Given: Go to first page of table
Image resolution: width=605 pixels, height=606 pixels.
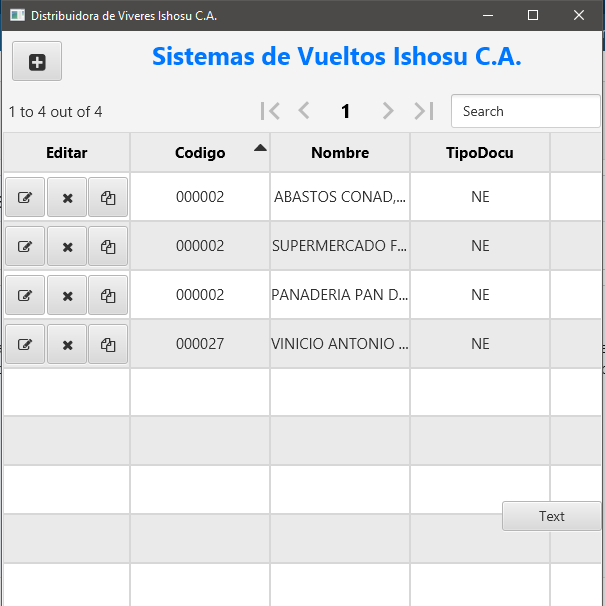Looking at the screenshot, I should coord(270,111).
